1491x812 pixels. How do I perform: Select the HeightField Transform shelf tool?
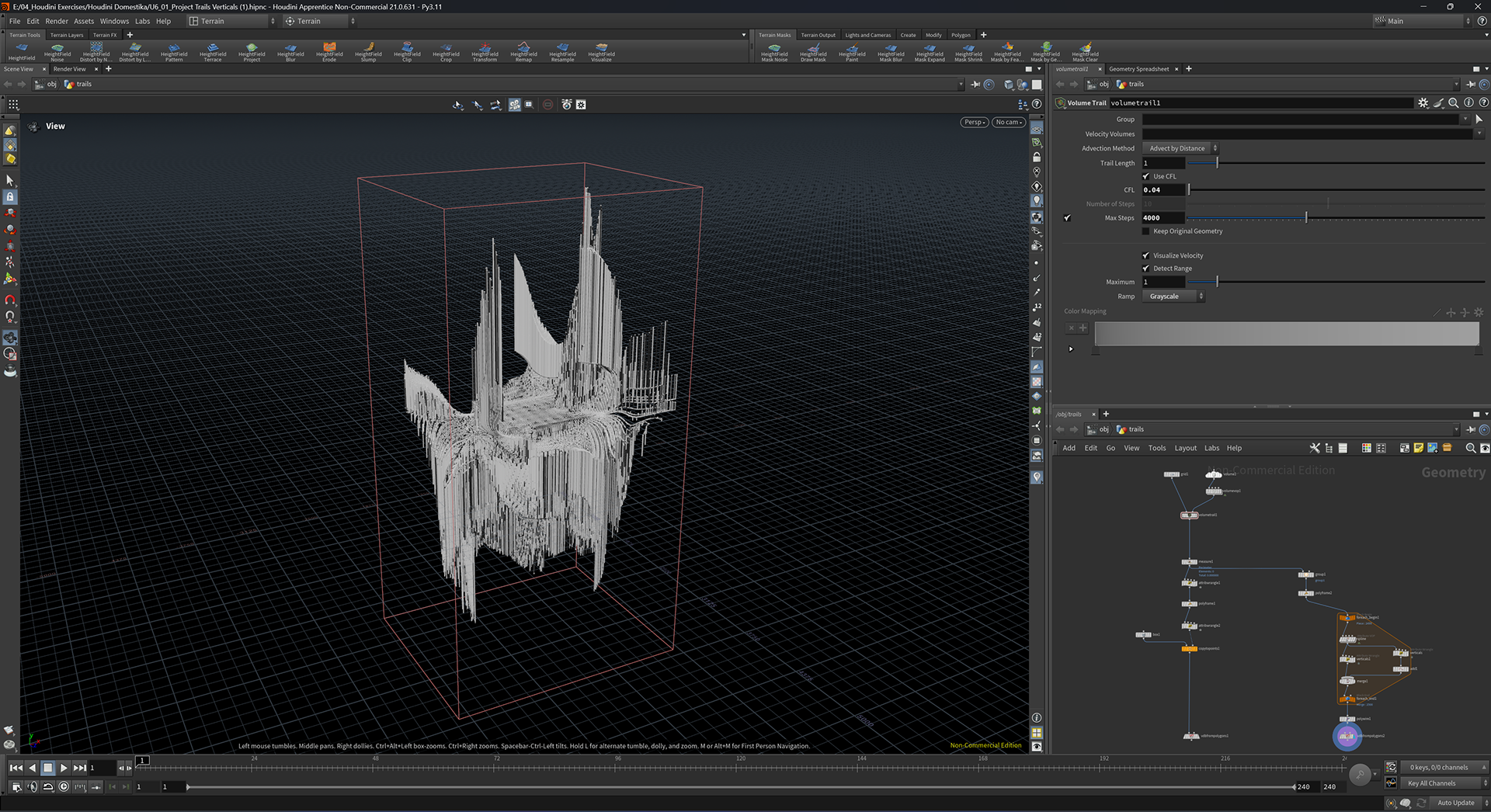click(485, 52)
